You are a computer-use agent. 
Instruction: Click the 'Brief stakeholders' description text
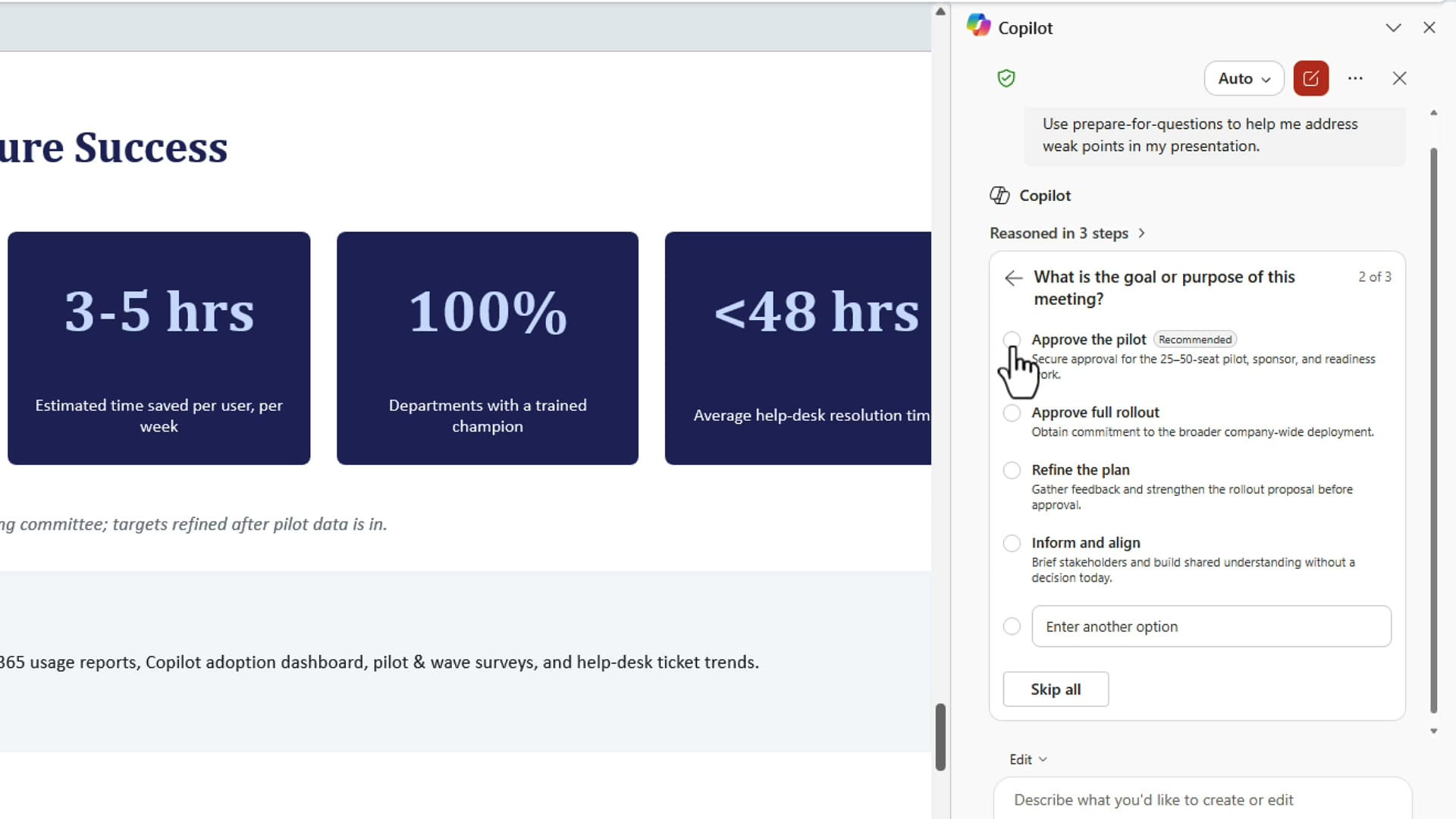(1193, 570)
